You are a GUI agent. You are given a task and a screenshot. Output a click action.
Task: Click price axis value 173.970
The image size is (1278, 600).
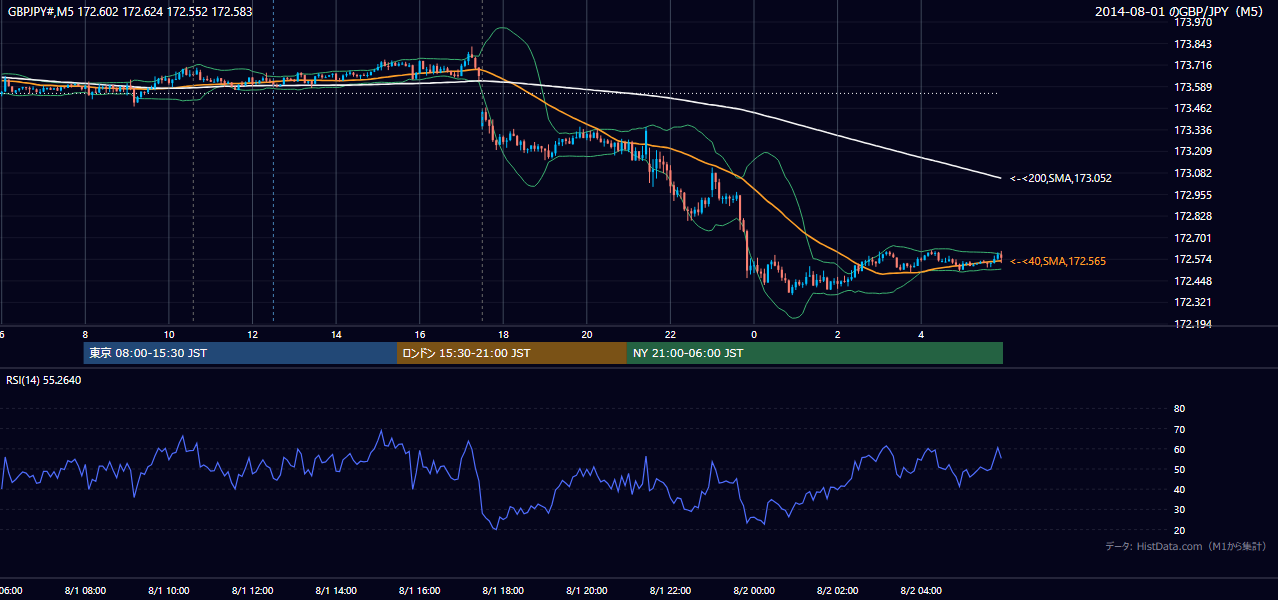(x=1193, y=22)
